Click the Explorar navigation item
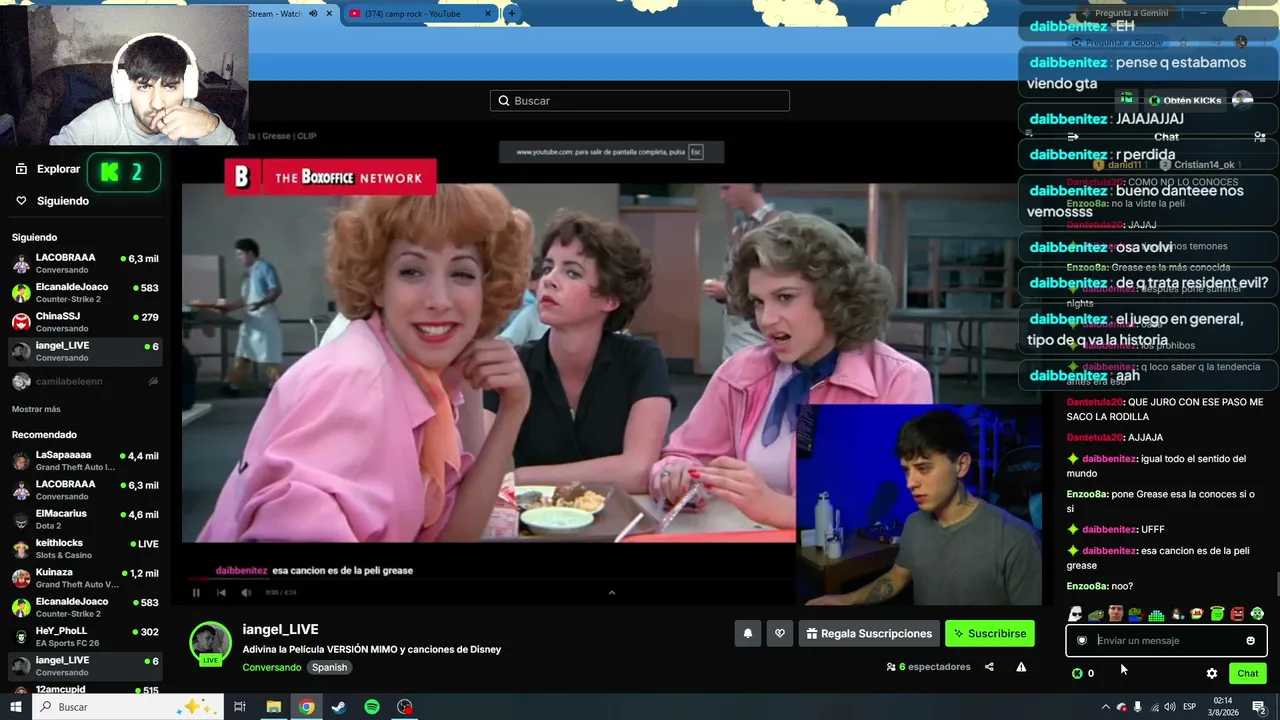 47,169
